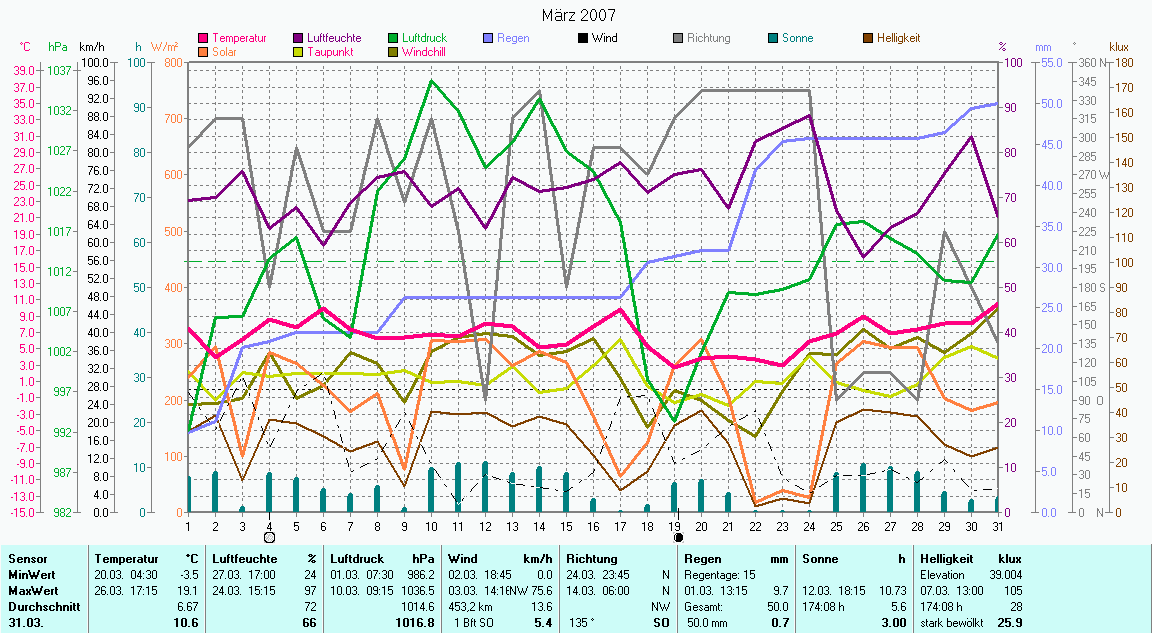The height and width of the screenshot is (633, 1152).
Task: Click the blue Regen legend swatch
Action: coord(487,38)
